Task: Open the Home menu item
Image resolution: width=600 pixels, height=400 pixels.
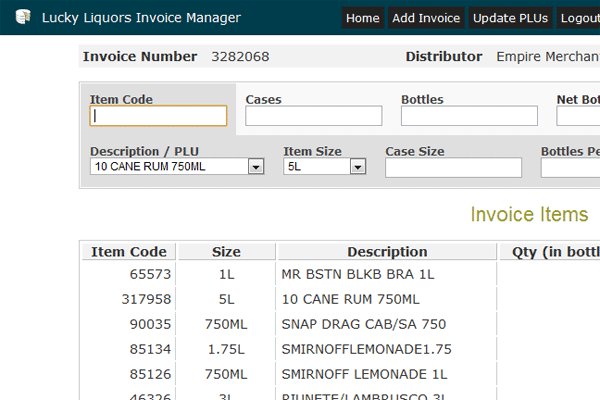Action: tap(362, 18)
